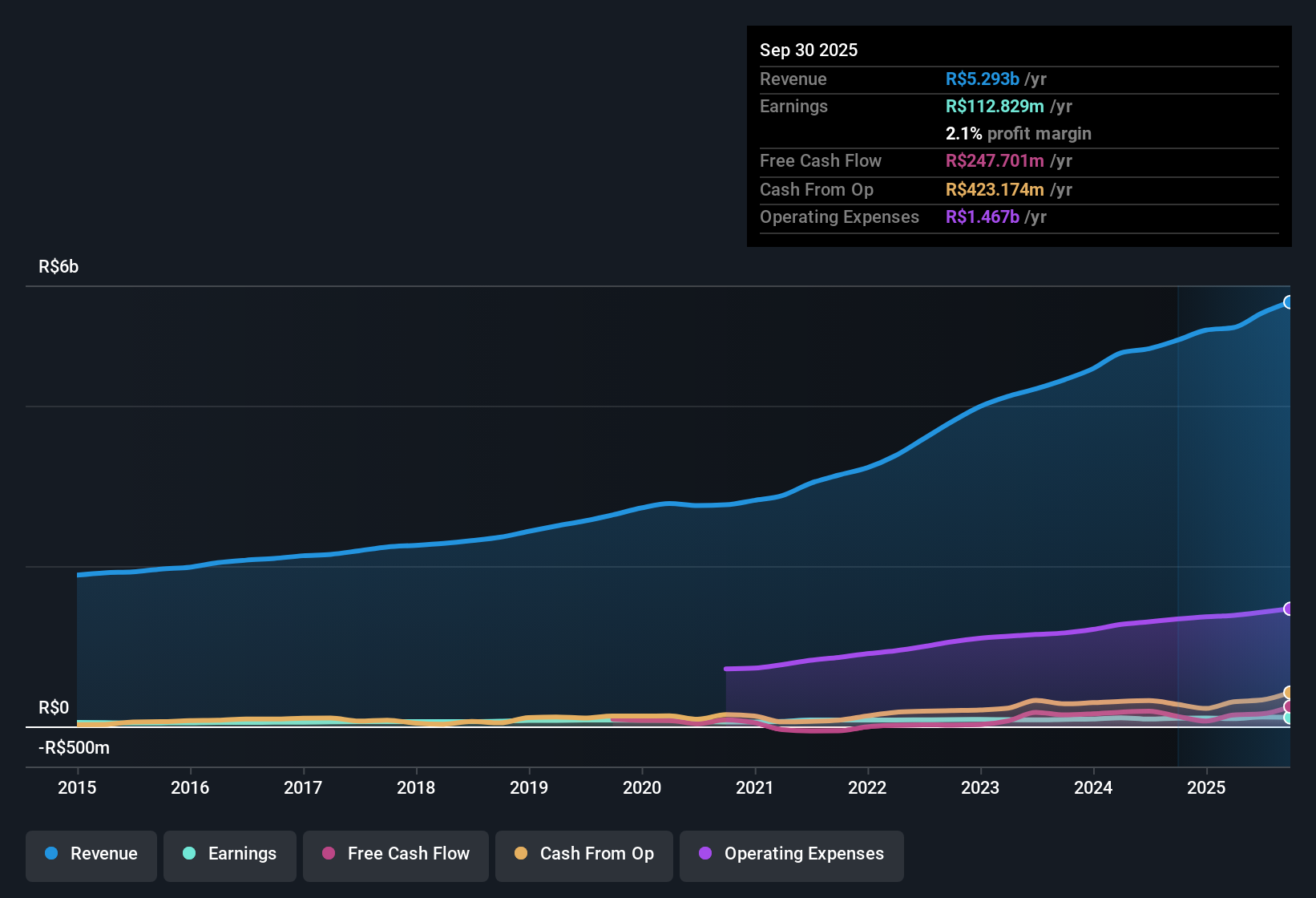Click the Cash From Op endpoint marker
The image size is (1316, 898).
pyautogui.click(x=1289, y=693)
